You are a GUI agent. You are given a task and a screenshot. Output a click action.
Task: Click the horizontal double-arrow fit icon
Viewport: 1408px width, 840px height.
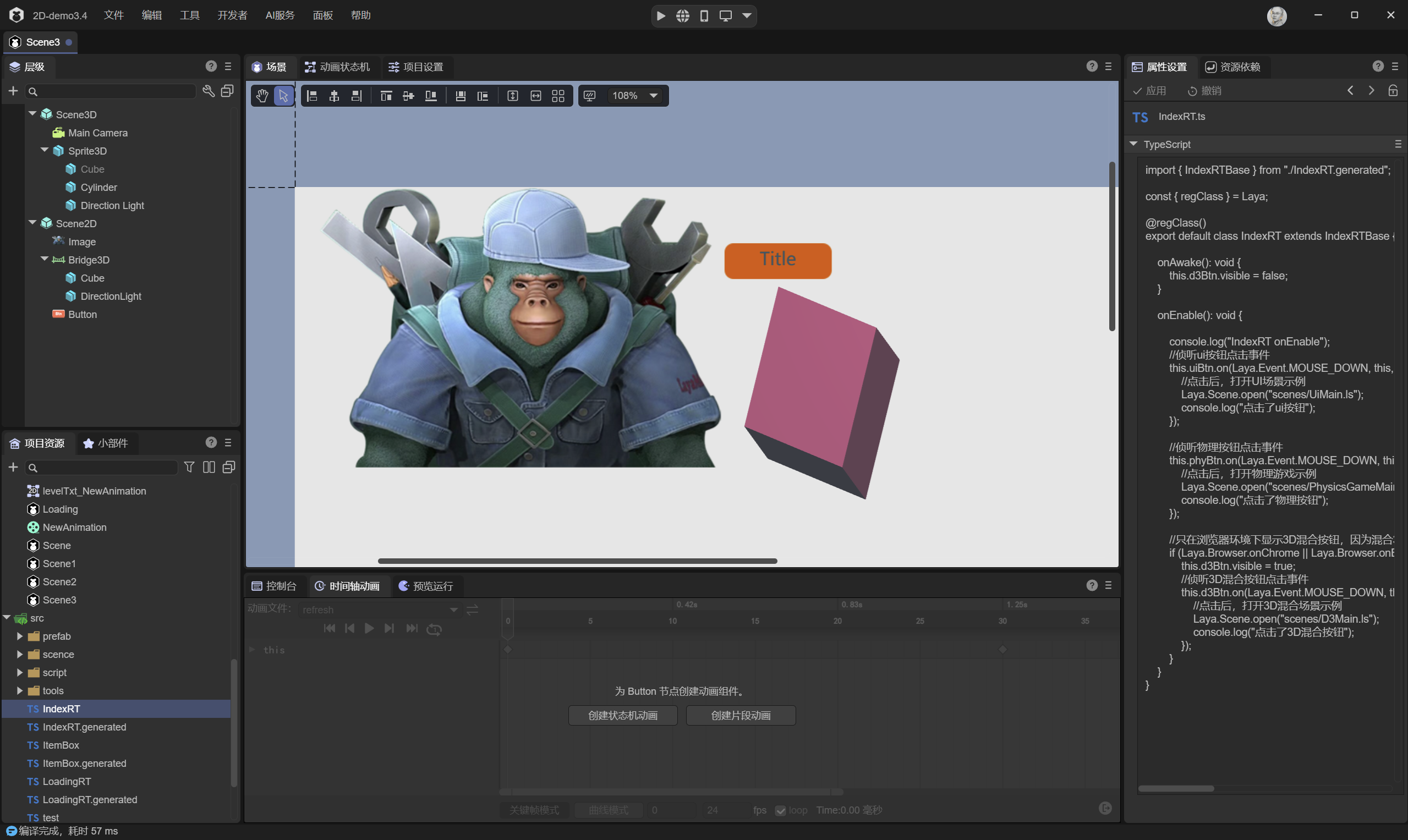click(535, 96)
